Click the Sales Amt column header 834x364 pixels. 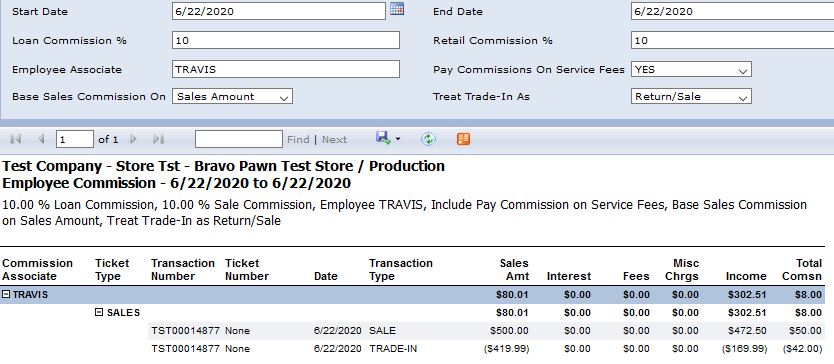pos(514,270)
